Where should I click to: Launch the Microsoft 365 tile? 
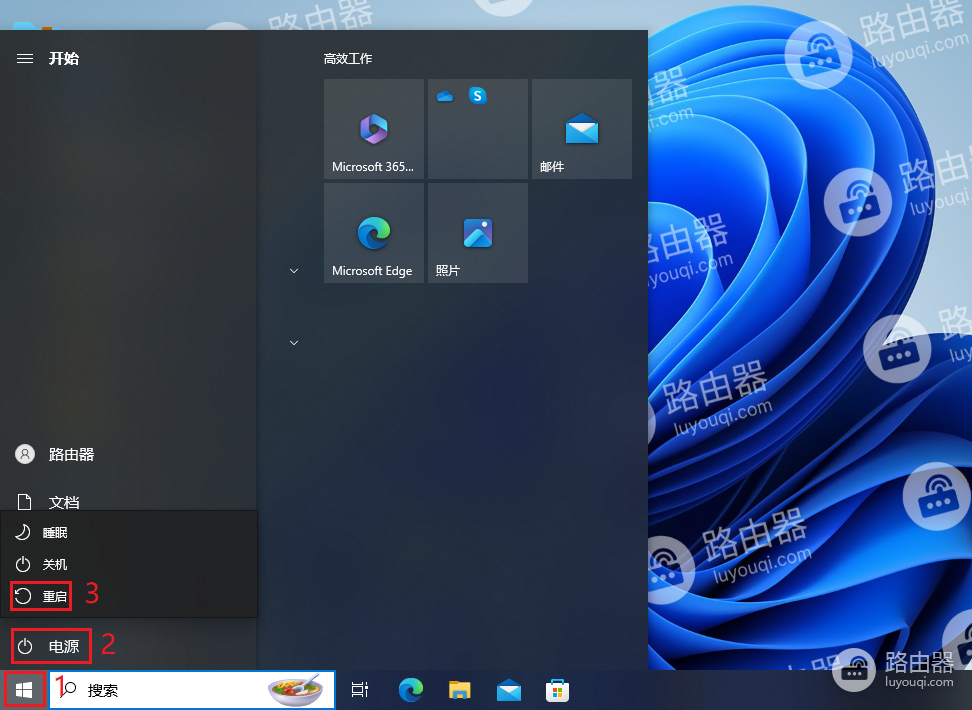[374, 129]
